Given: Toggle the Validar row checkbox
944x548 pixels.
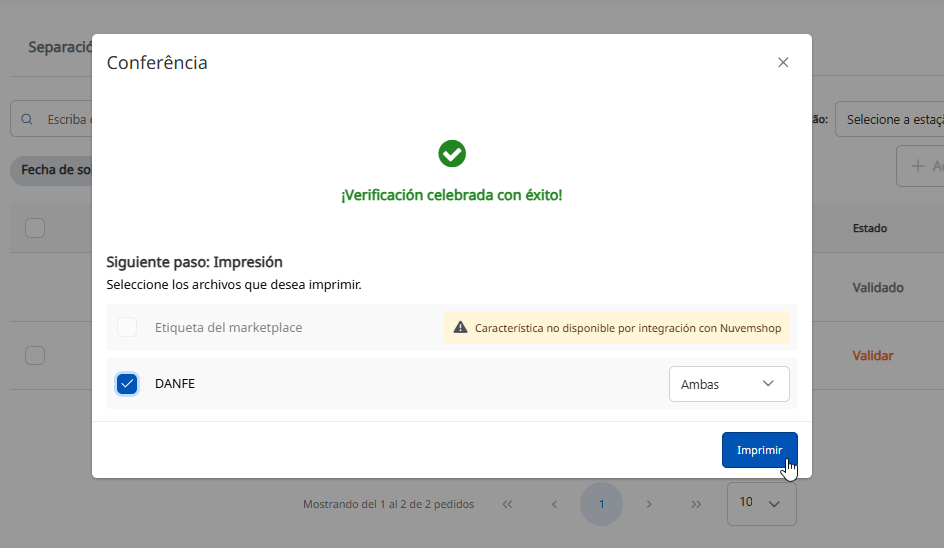Looking at the screenshot, I should pyautogui.click(x=35, y=355).
